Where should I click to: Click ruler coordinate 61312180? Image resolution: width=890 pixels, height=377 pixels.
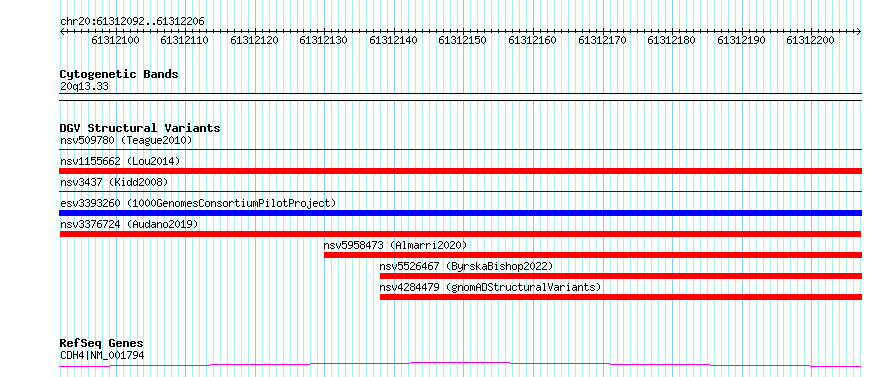pyautogui.click(x=671, y=40)
